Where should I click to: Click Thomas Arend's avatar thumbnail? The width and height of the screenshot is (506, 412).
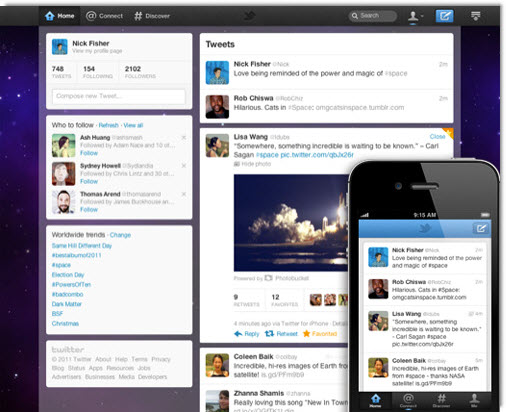point(64,202)
